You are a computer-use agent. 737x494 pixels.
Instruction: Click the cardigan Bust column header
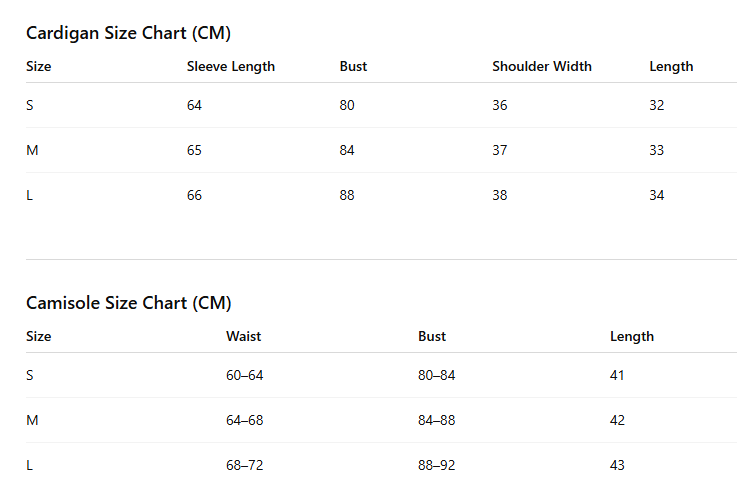353,66
